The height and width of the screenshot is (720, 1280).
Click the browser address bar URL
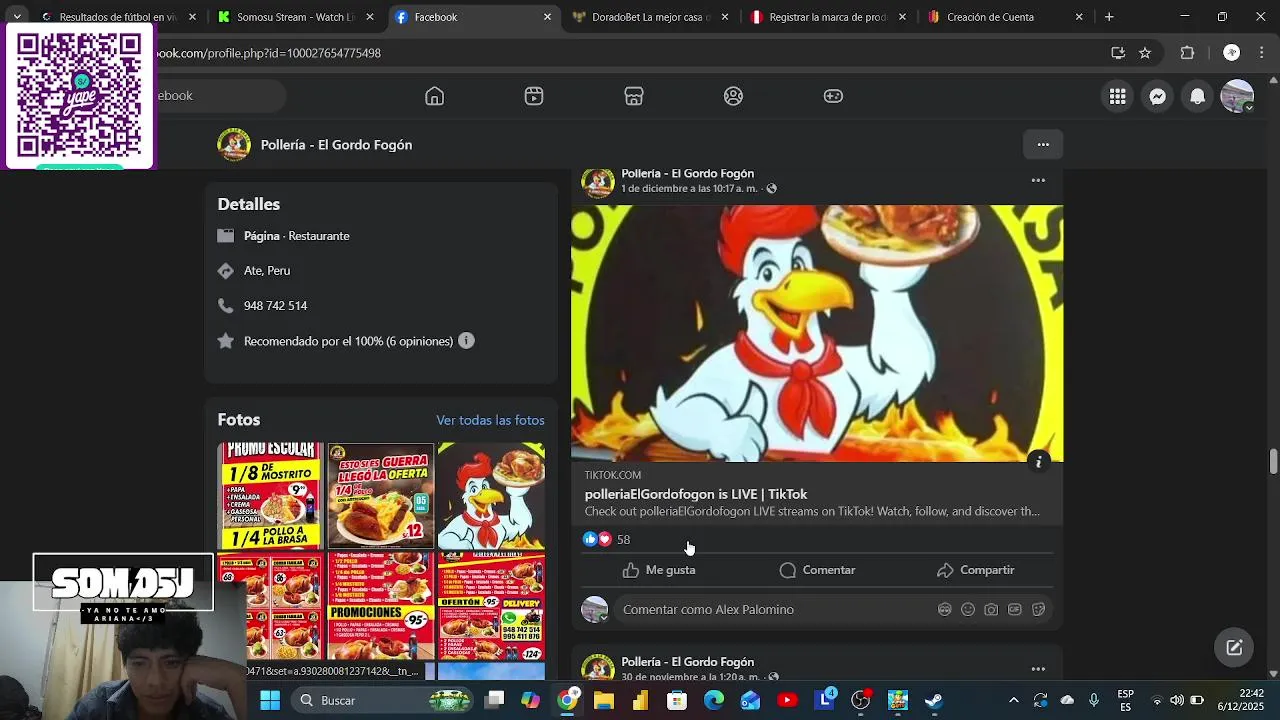point(268,53)
